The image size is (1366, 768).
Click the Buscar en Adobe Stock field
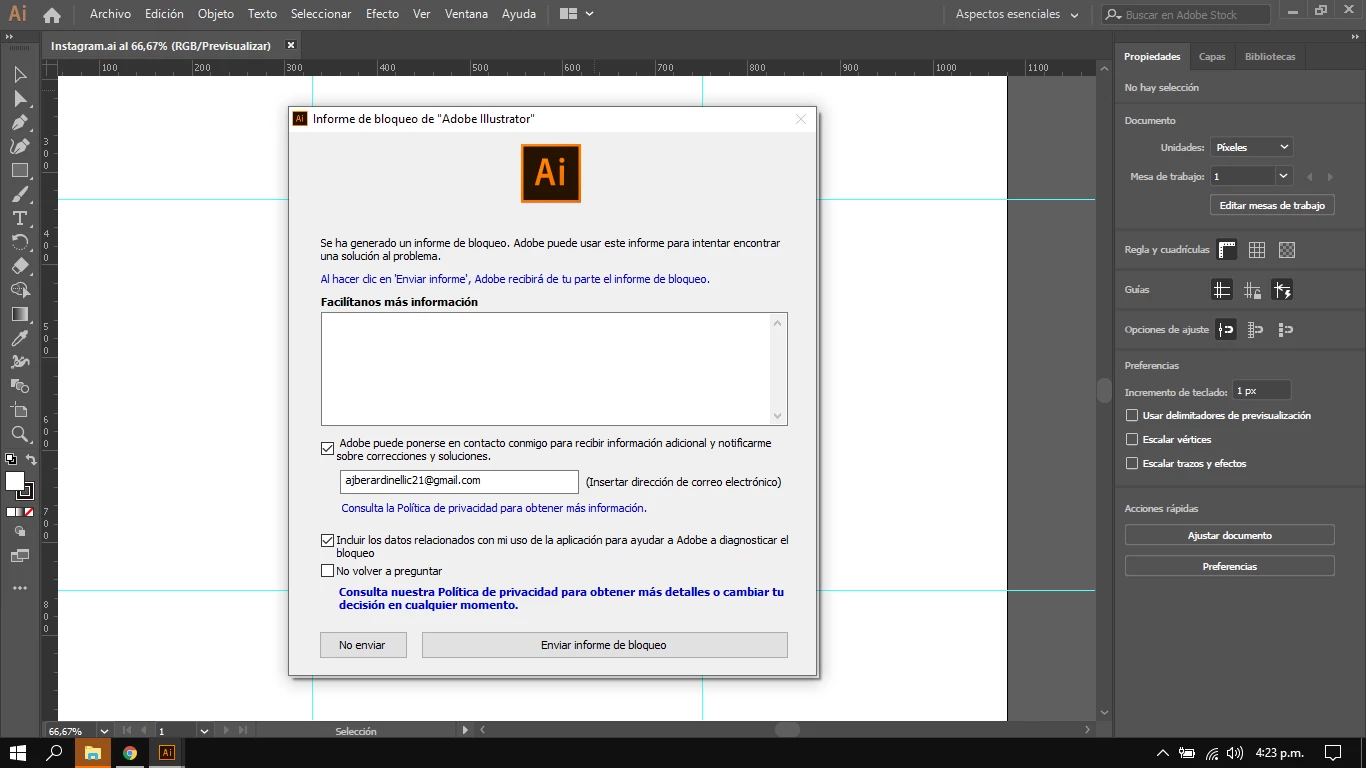[1186, 15]
